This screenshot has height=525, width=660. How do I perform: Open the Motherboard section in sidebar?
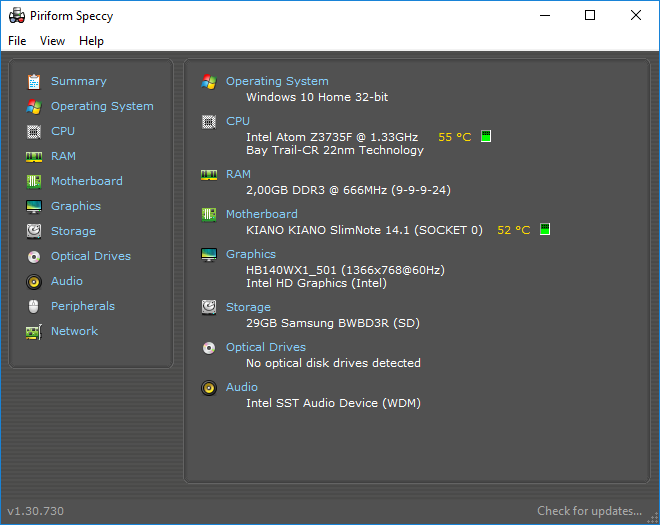(x=87, y=181)
